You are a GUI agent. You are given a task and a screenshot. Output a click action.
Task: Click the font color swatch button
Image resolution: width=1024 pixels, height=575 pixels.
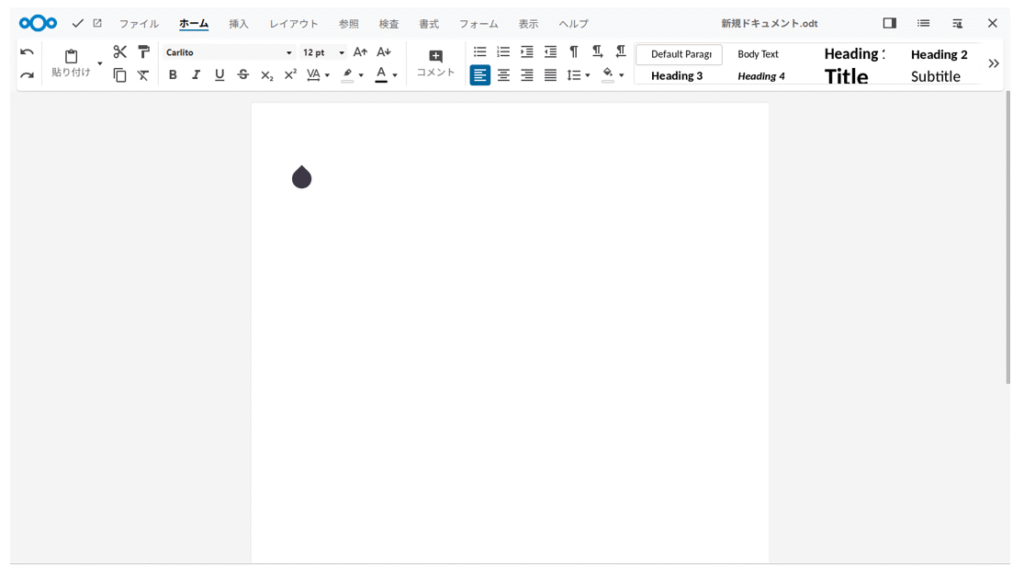381,75
